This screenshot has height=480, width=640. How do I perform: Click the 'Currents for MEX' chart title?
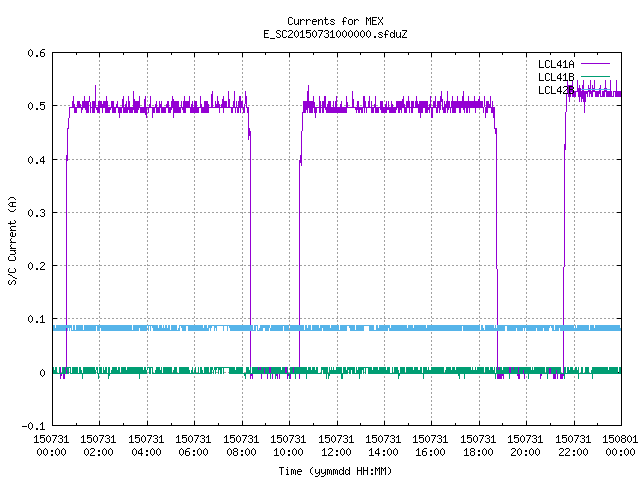click(x=335, y=21)
